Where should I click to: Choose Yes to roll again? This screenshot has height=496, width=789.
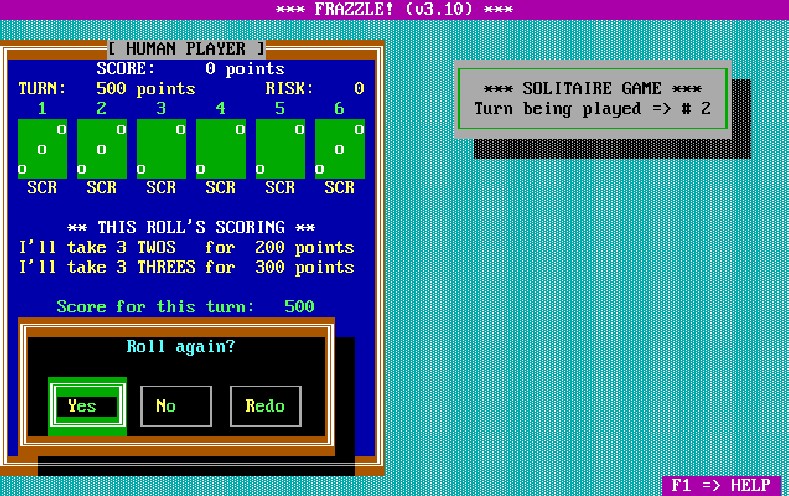click(x=86, y=405)
